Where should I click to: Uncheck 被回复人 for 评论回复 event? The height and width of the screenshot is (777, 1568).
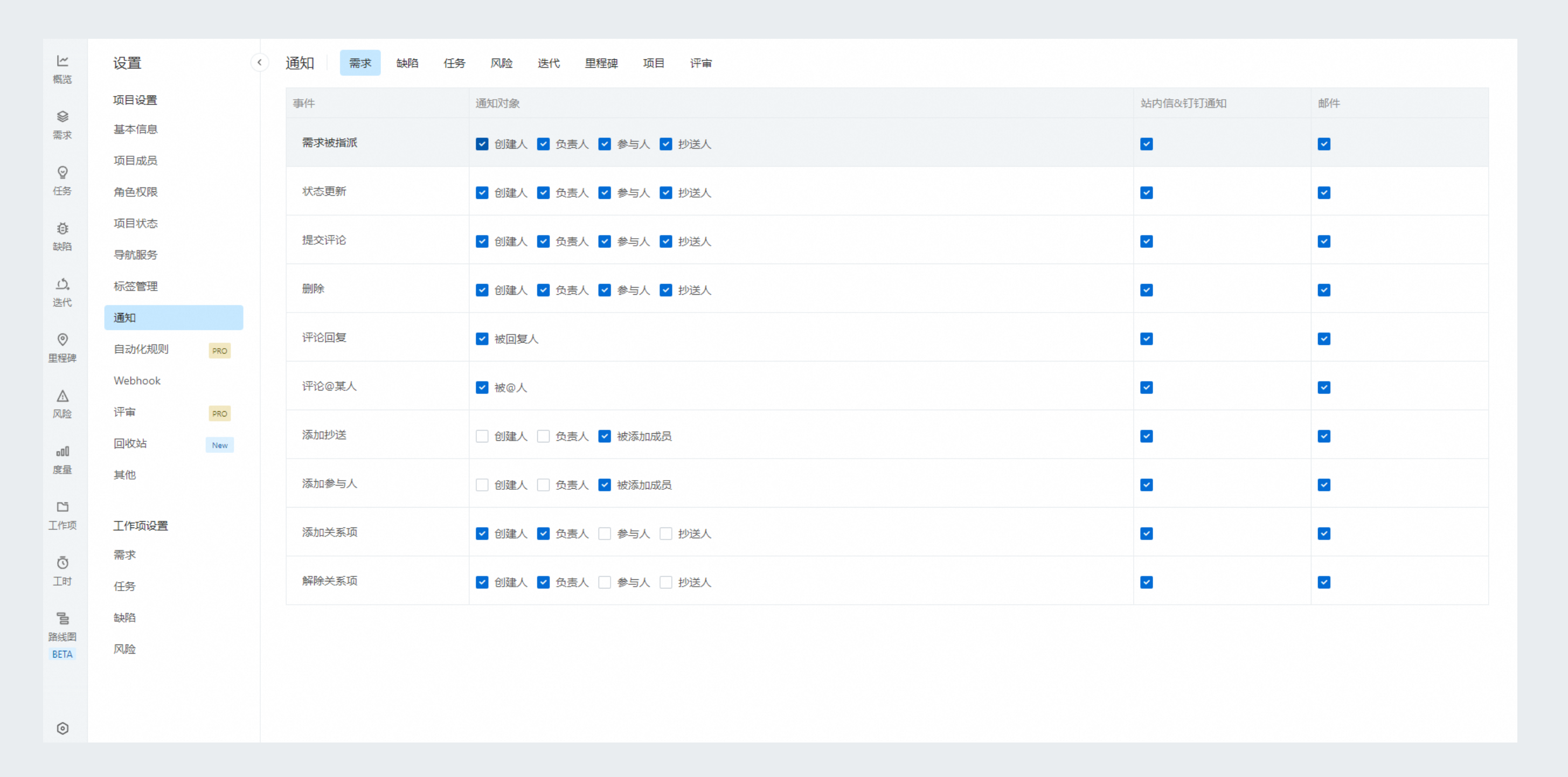(482, 339)
